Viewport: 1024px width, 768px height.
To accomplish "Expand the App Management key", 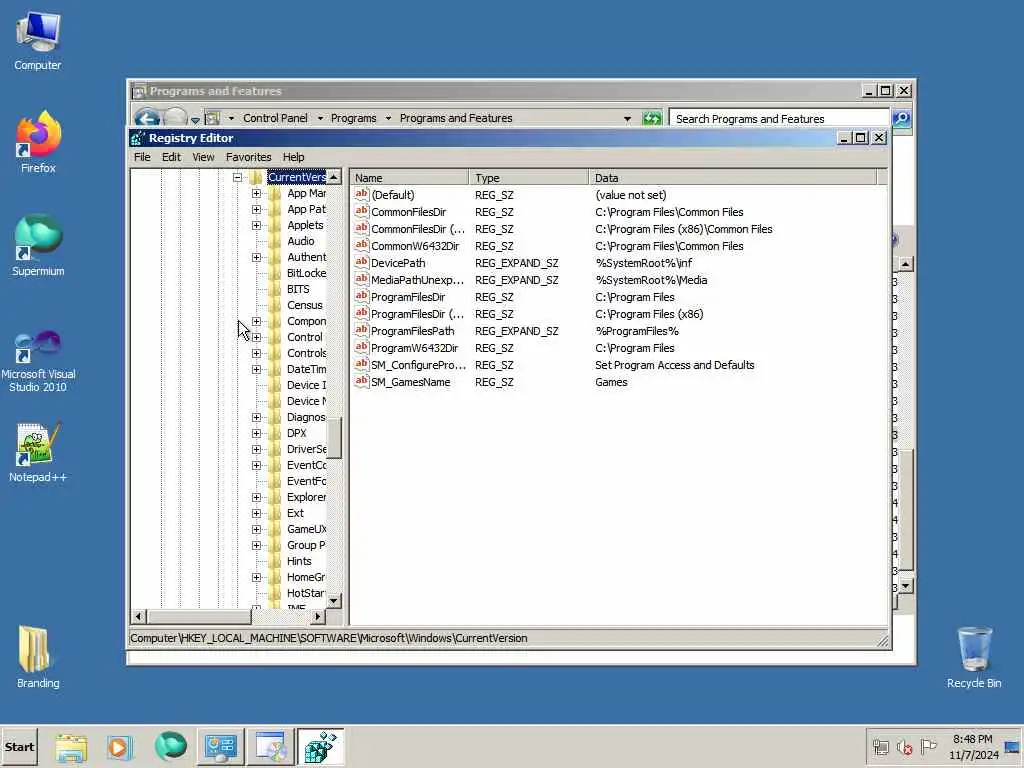I will click(x=256, y=193).
